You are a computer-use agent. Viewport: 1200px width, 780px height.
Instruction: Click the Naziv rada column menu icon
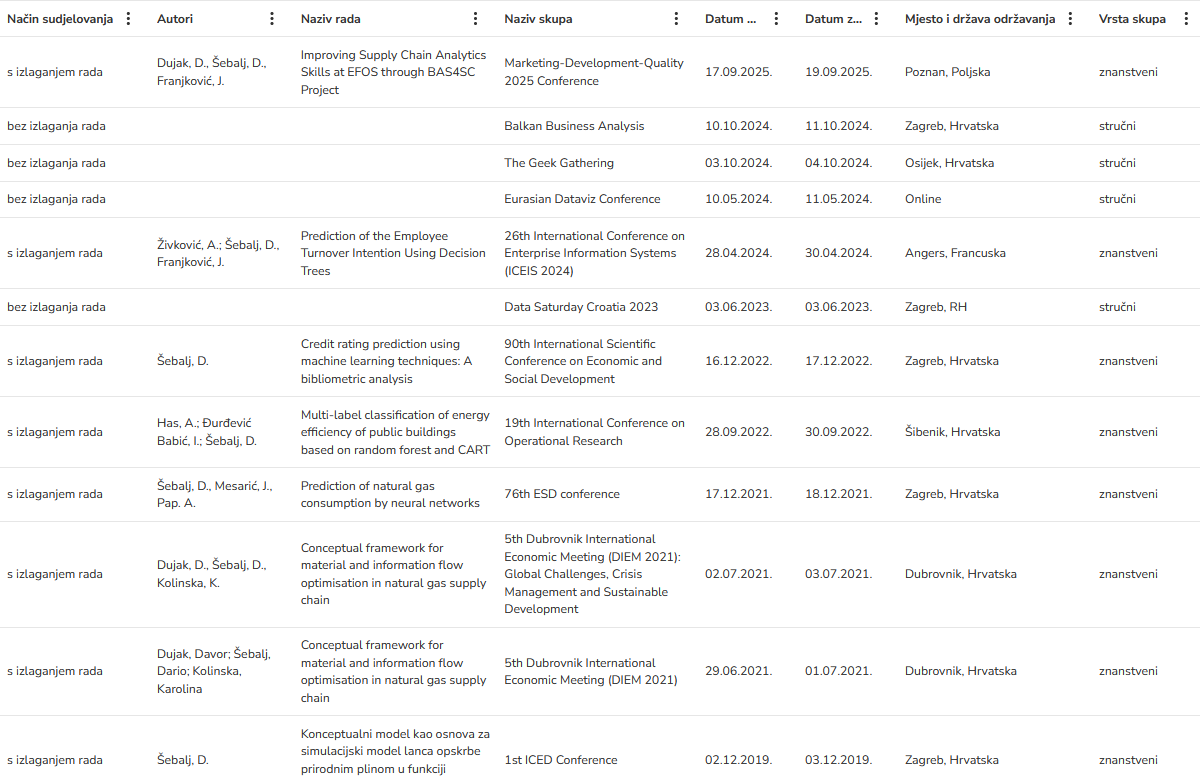point(476,19)
